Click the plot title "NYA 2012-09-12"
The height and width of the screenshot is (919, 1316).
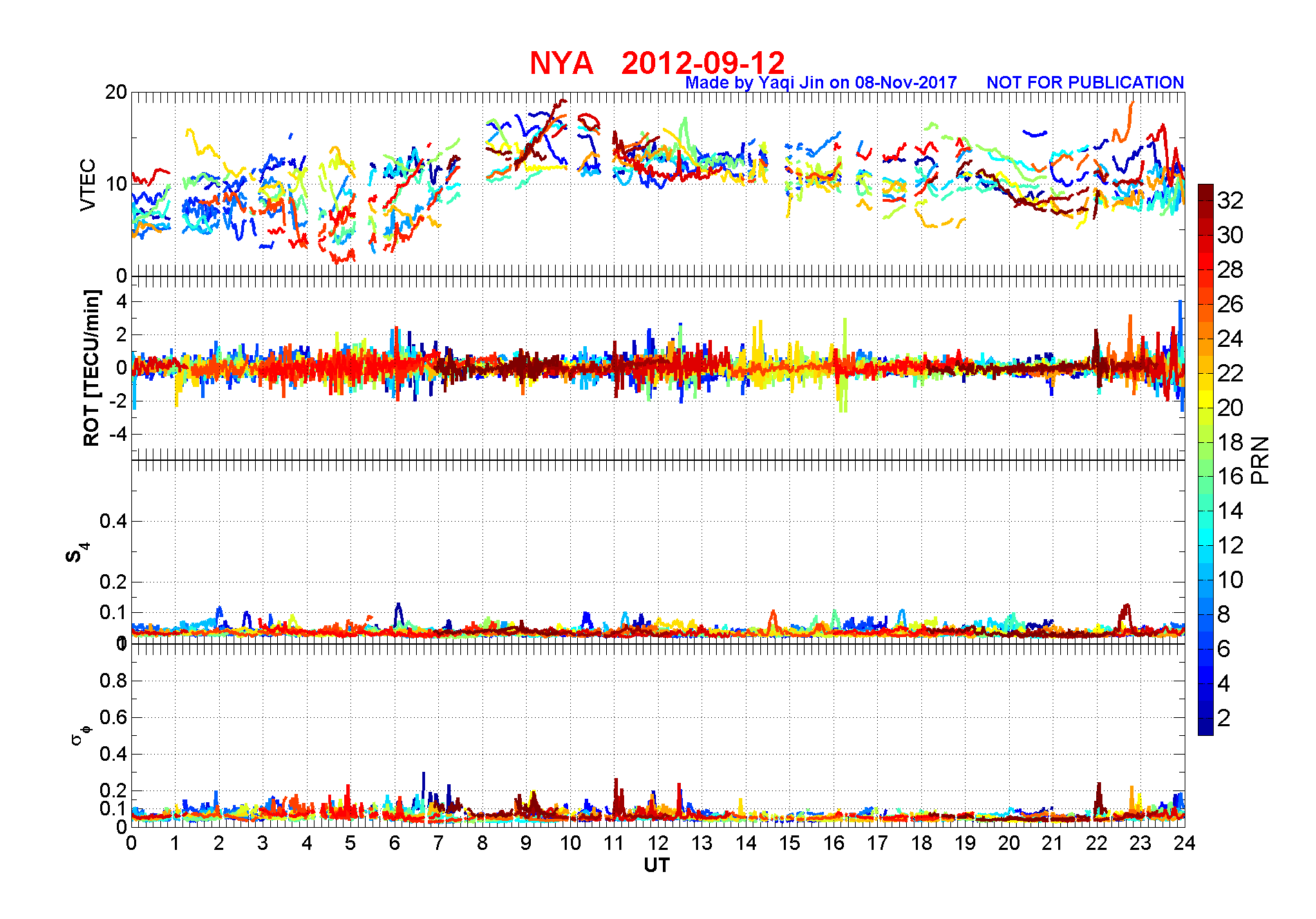657,63
